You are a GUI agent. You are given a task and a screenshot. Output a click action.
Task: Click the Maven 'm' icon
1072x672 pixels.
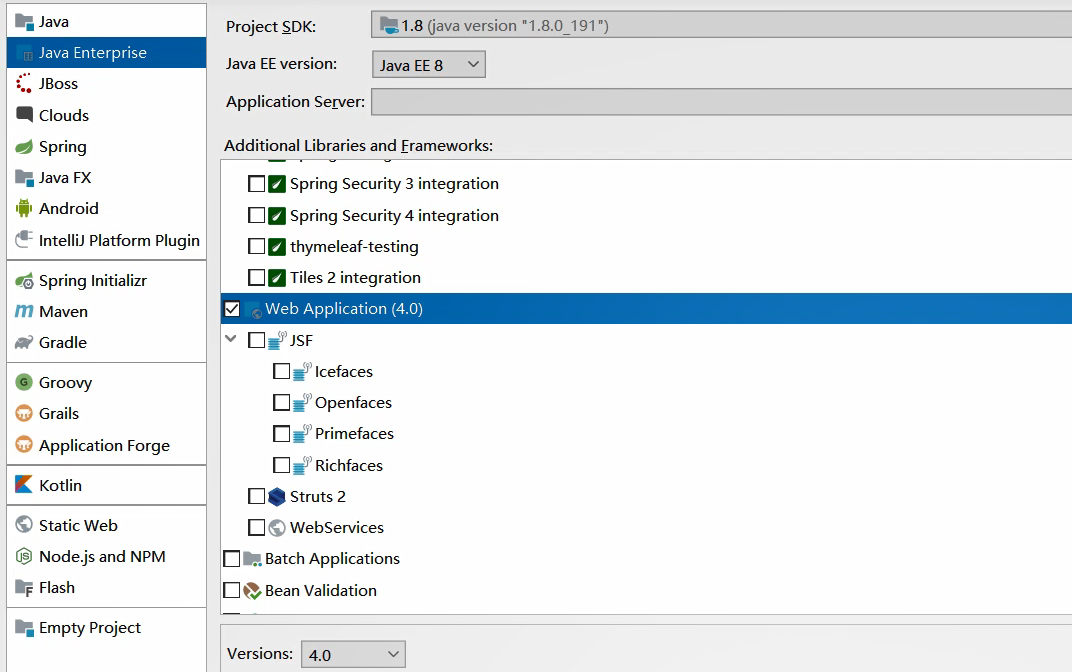(24, 311)
